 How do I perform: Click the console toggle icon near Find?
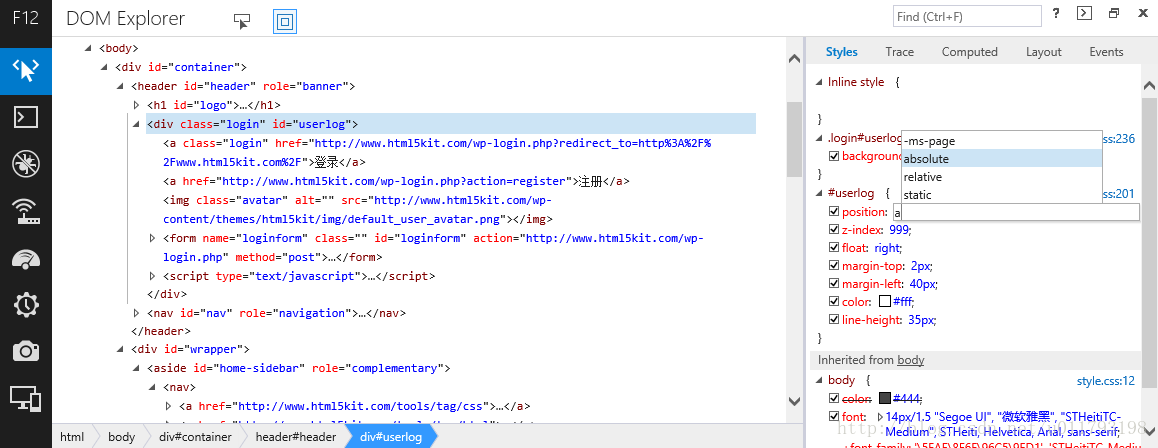coord(1084,13)
